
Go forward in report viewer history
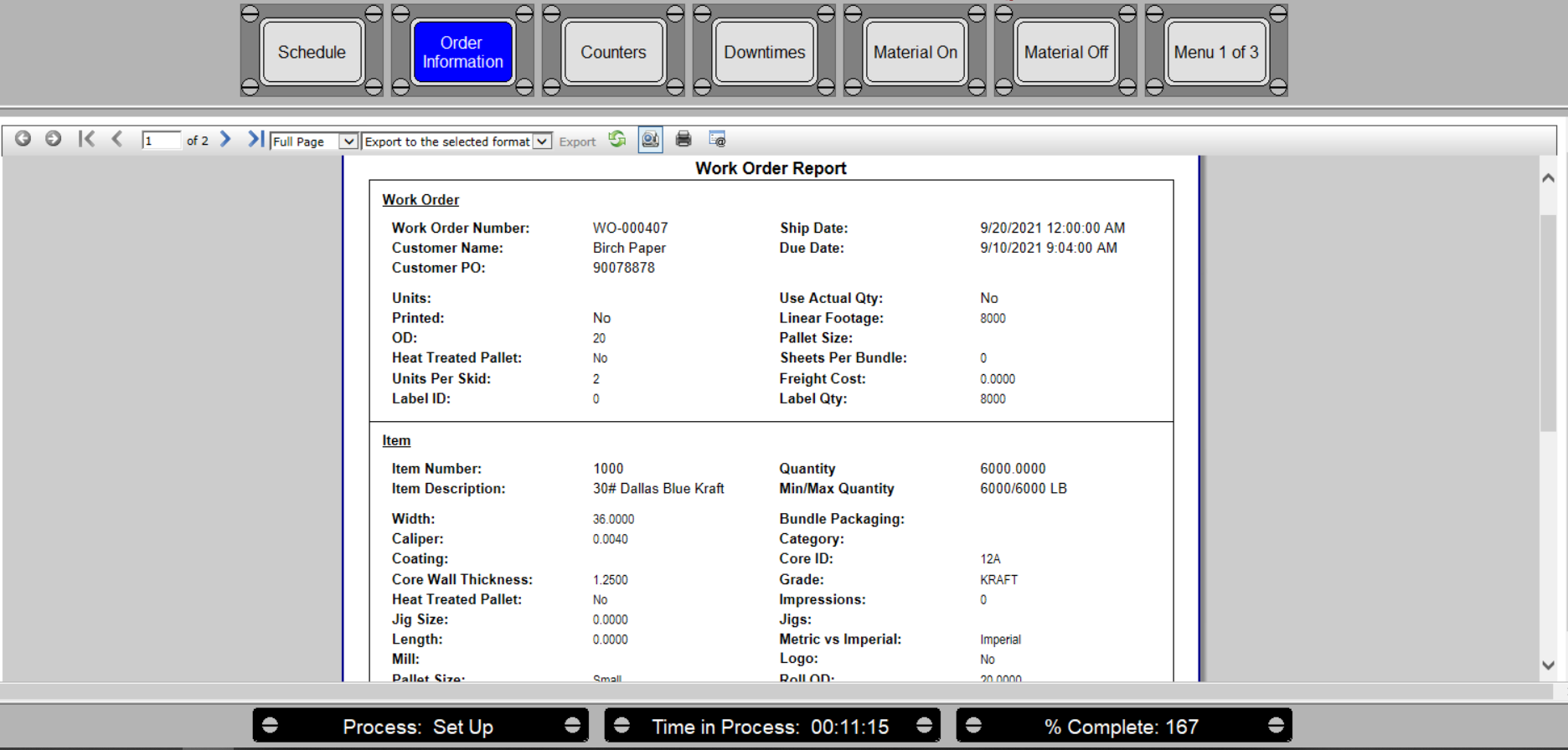click(53, 139)
